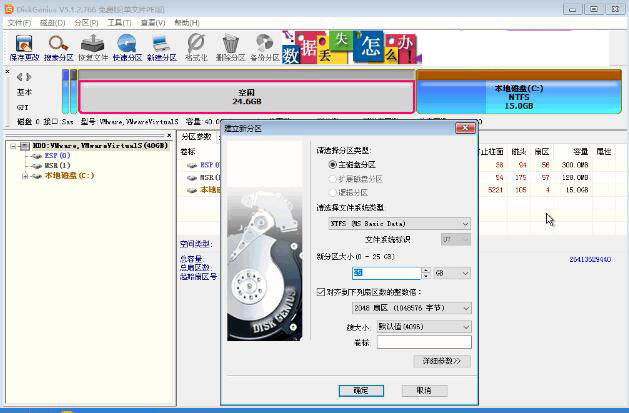Click the stepper arrows beside the partition size field

[x=426, y=273]
